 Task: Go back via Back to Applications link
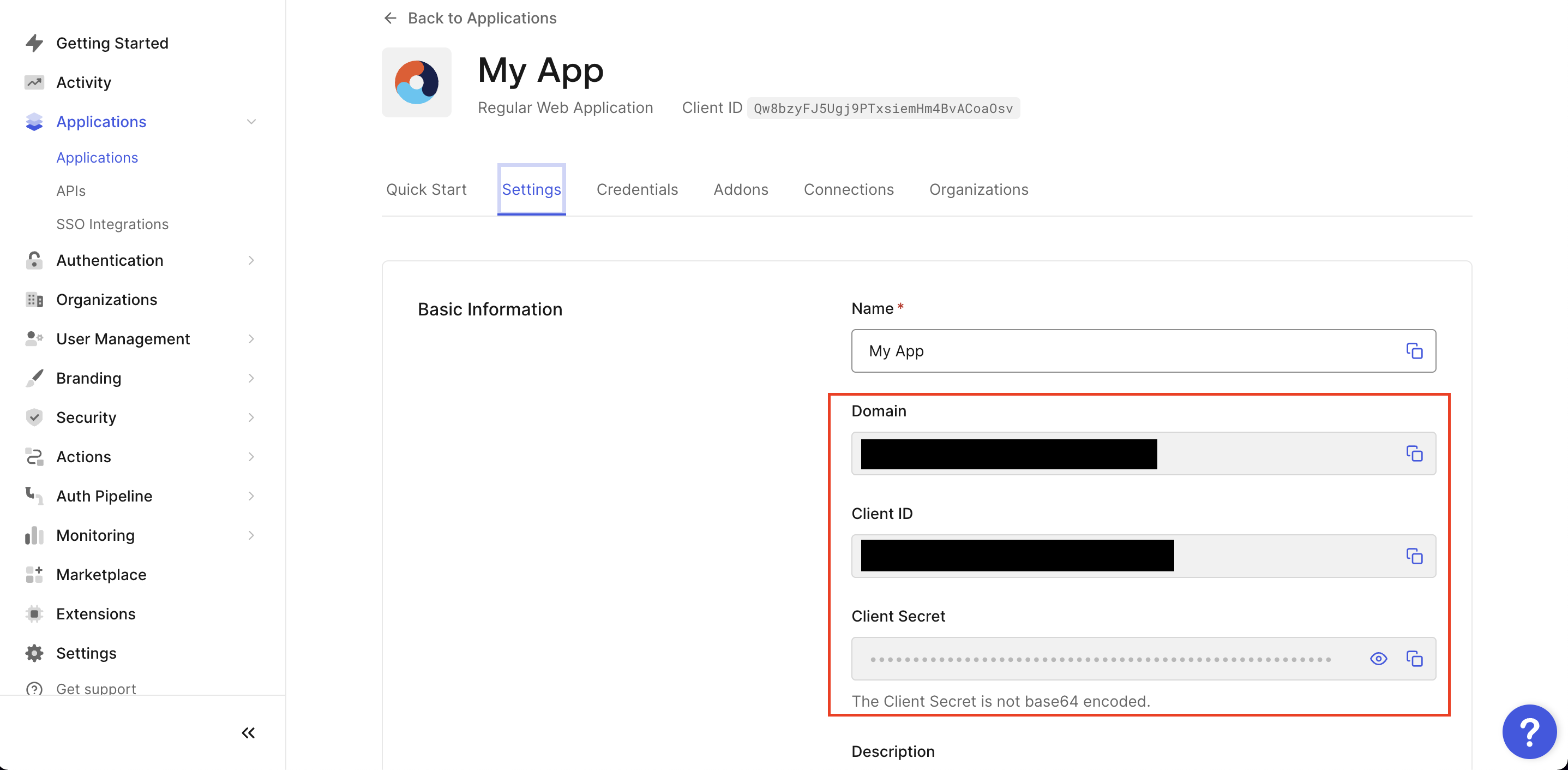tap(482, 17)
